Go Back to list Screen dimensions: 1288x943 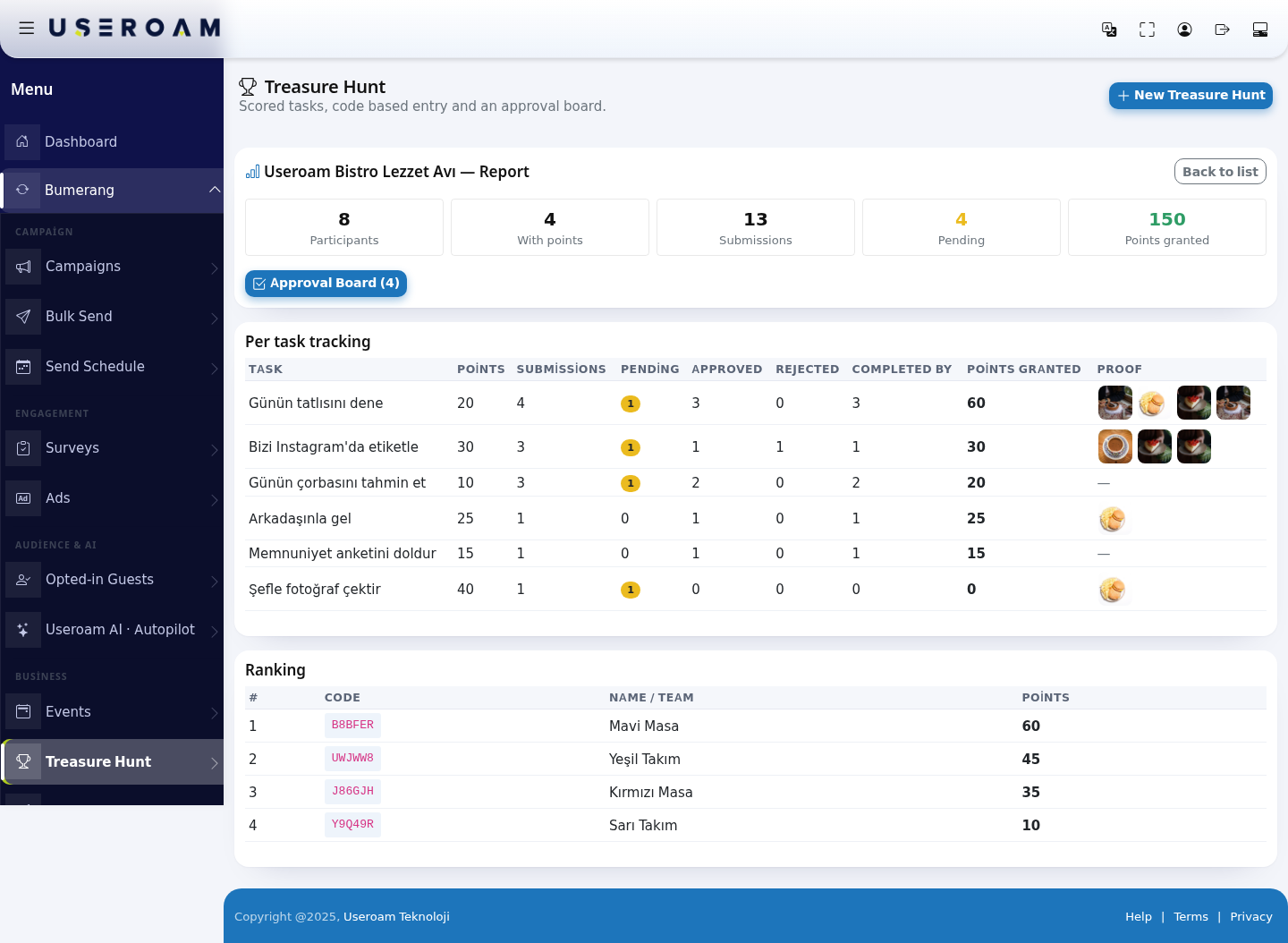(1220, 172)
